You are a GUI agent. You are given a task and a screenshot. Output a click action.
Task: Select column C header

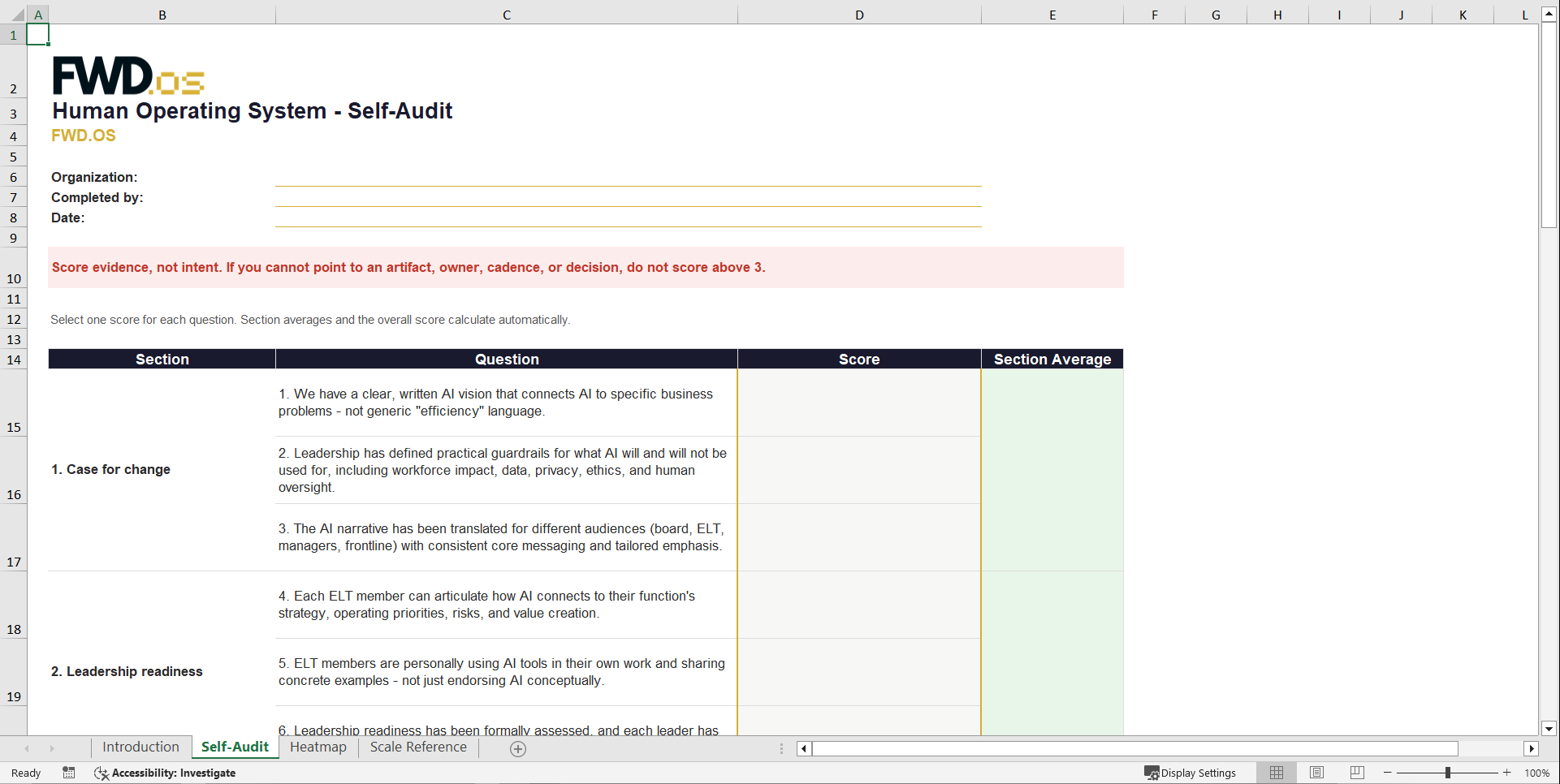[507, 15]
